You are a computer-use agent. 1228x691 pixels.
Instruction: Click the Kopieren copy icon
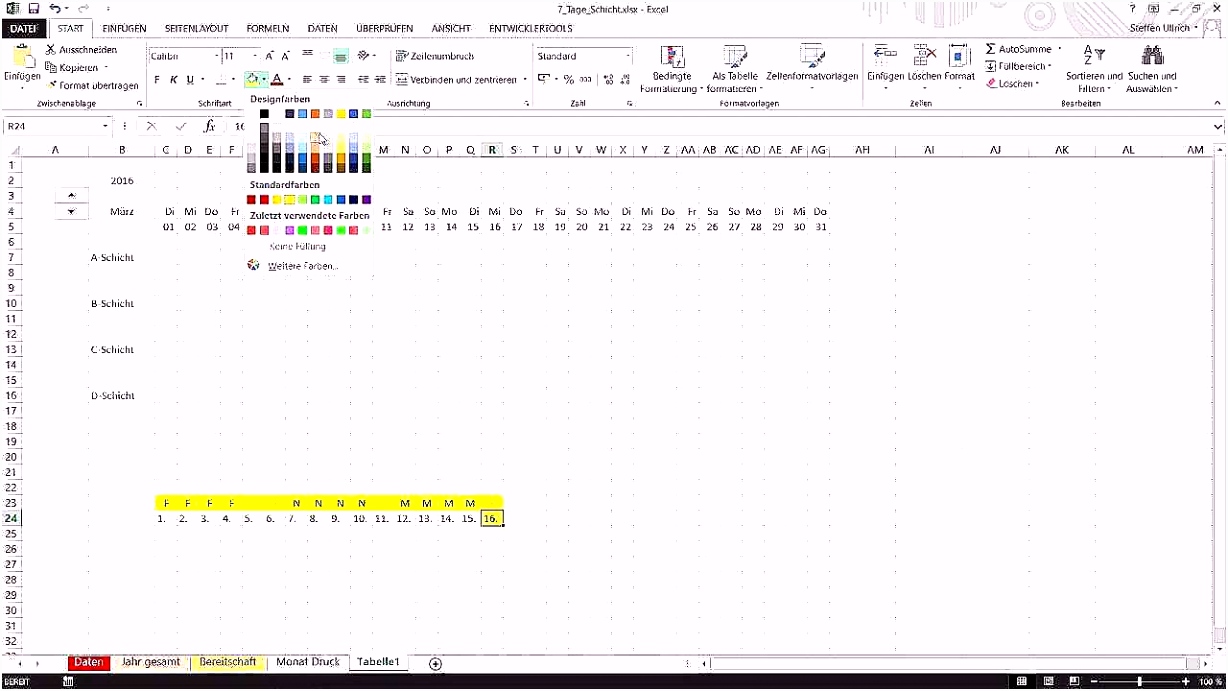51,67
